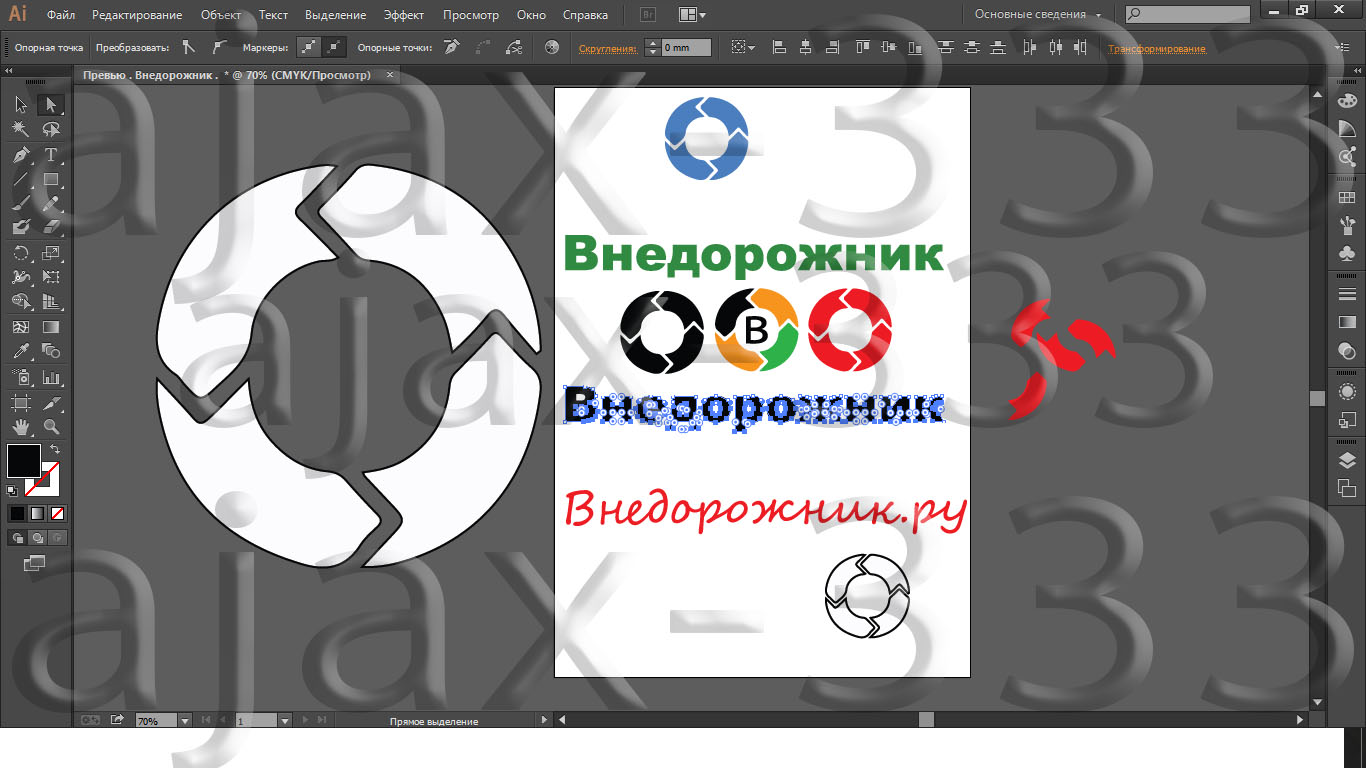Remove selected anchor points icon
Screen dimensions: 1366x768
[x=452, y=47]
